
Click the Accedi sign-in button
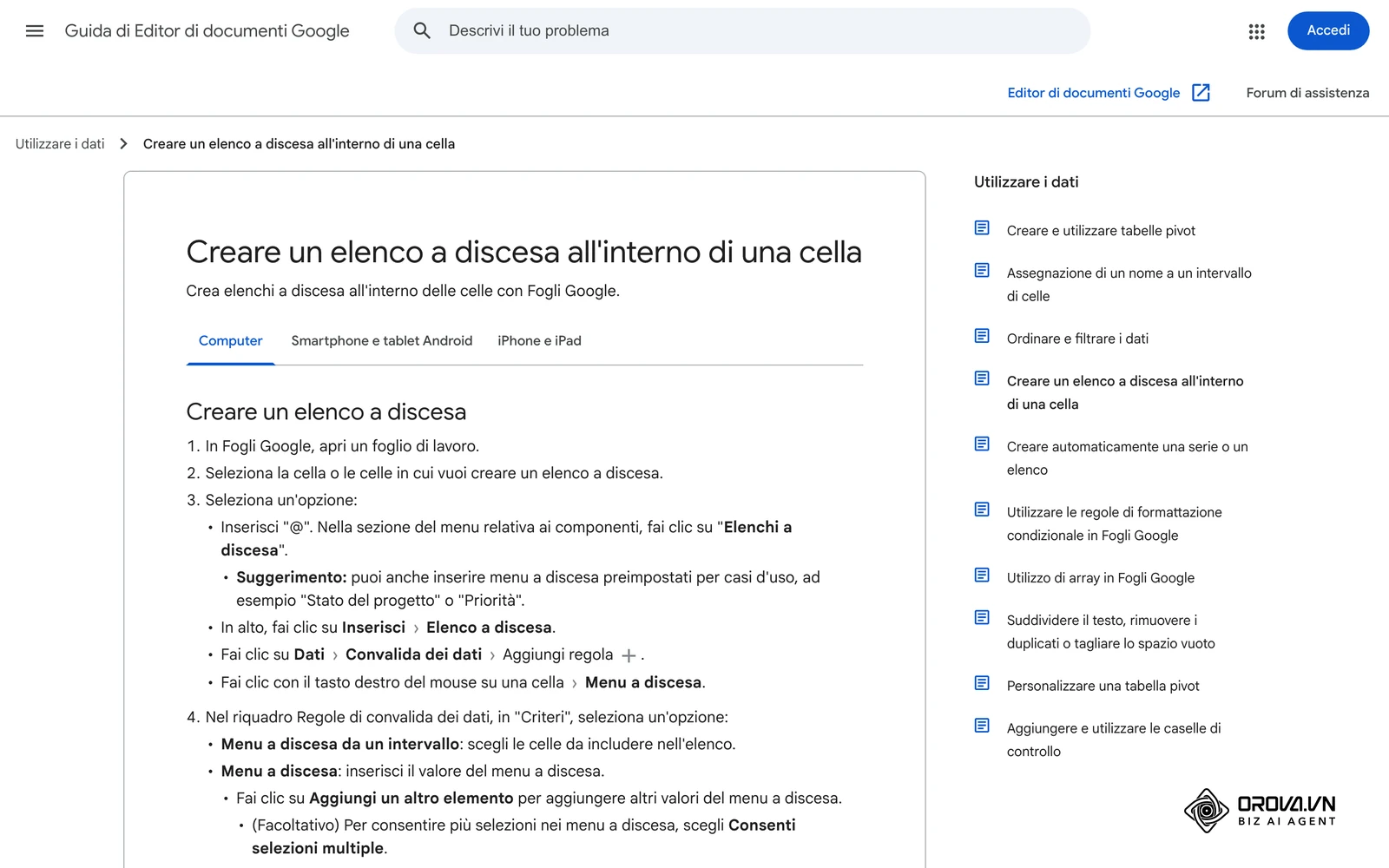click(x=1328, y=31)
